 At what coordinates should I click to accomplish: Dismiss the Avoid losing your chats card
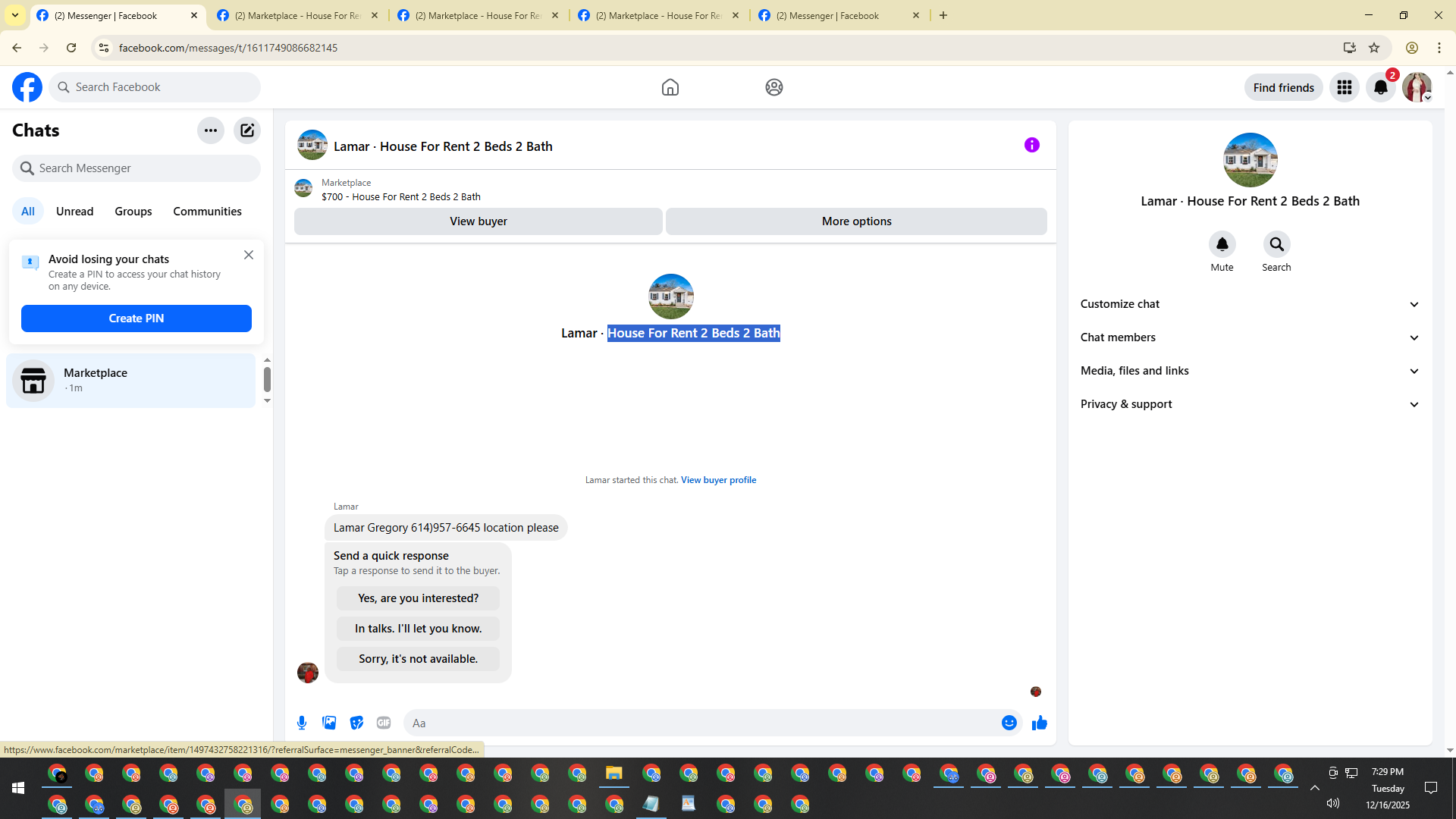point(249,255)
